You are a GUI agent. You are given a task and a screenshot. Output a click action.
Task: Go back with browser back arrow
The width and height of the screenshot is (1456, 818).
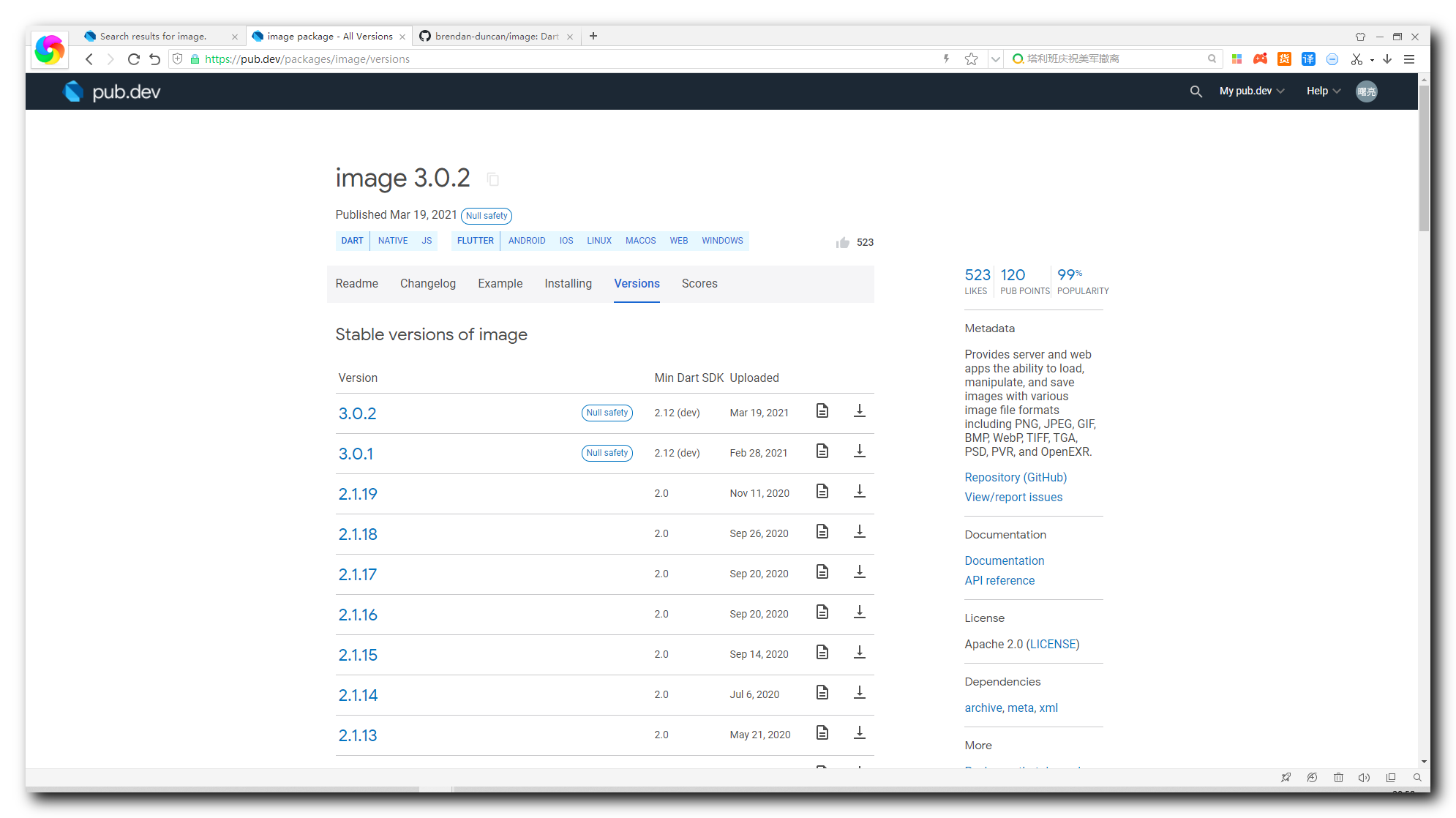(89, 59)
